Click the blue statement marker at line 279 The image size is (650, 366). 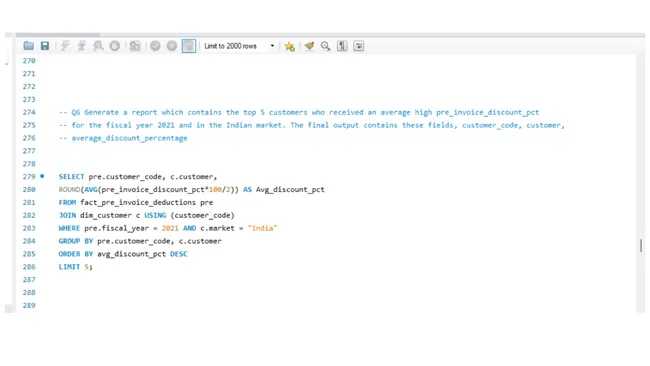pyautogui.click(x=42, y=176)
